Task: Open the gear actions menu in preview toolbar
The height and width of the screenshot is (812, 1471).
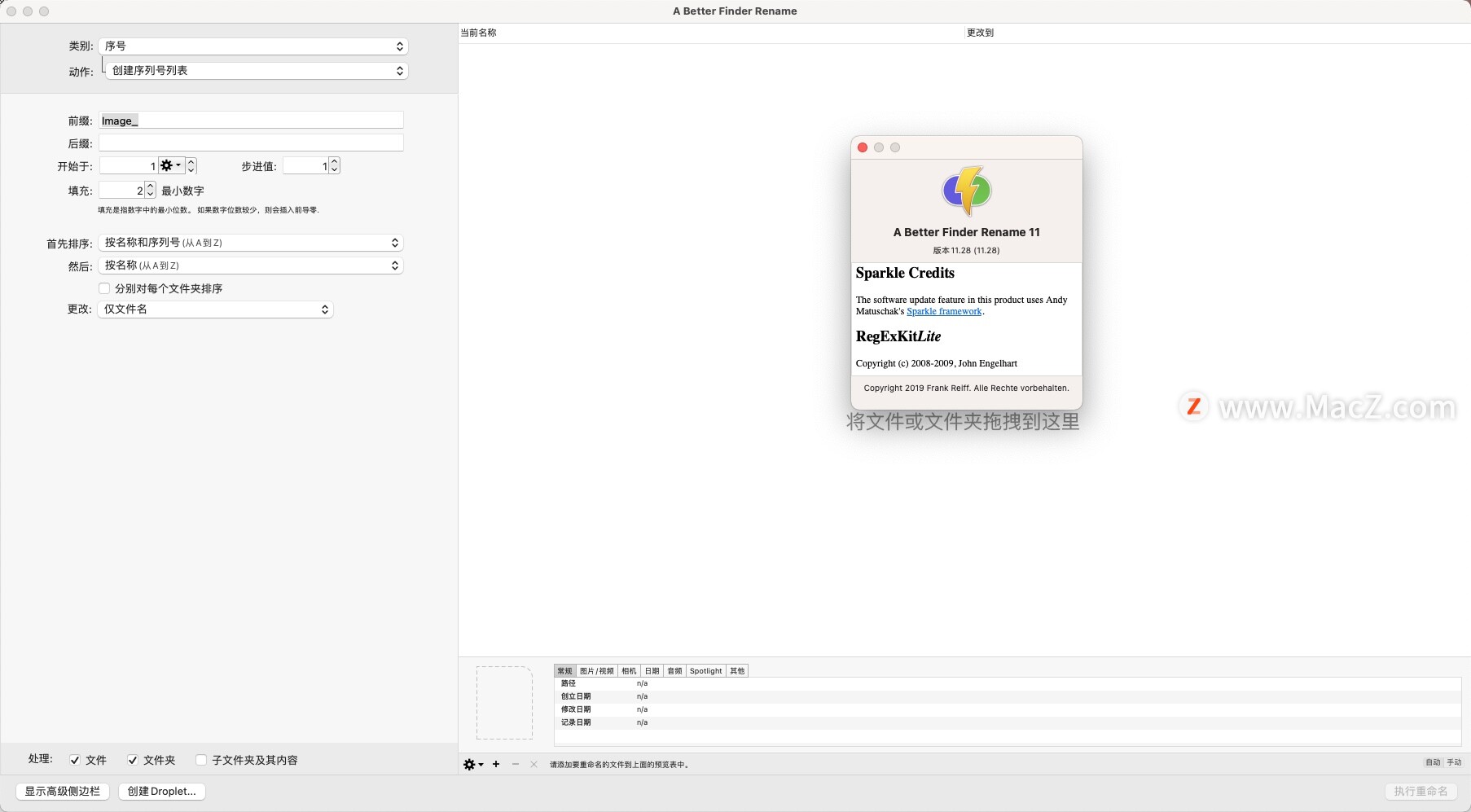Action: click(473, 764)
